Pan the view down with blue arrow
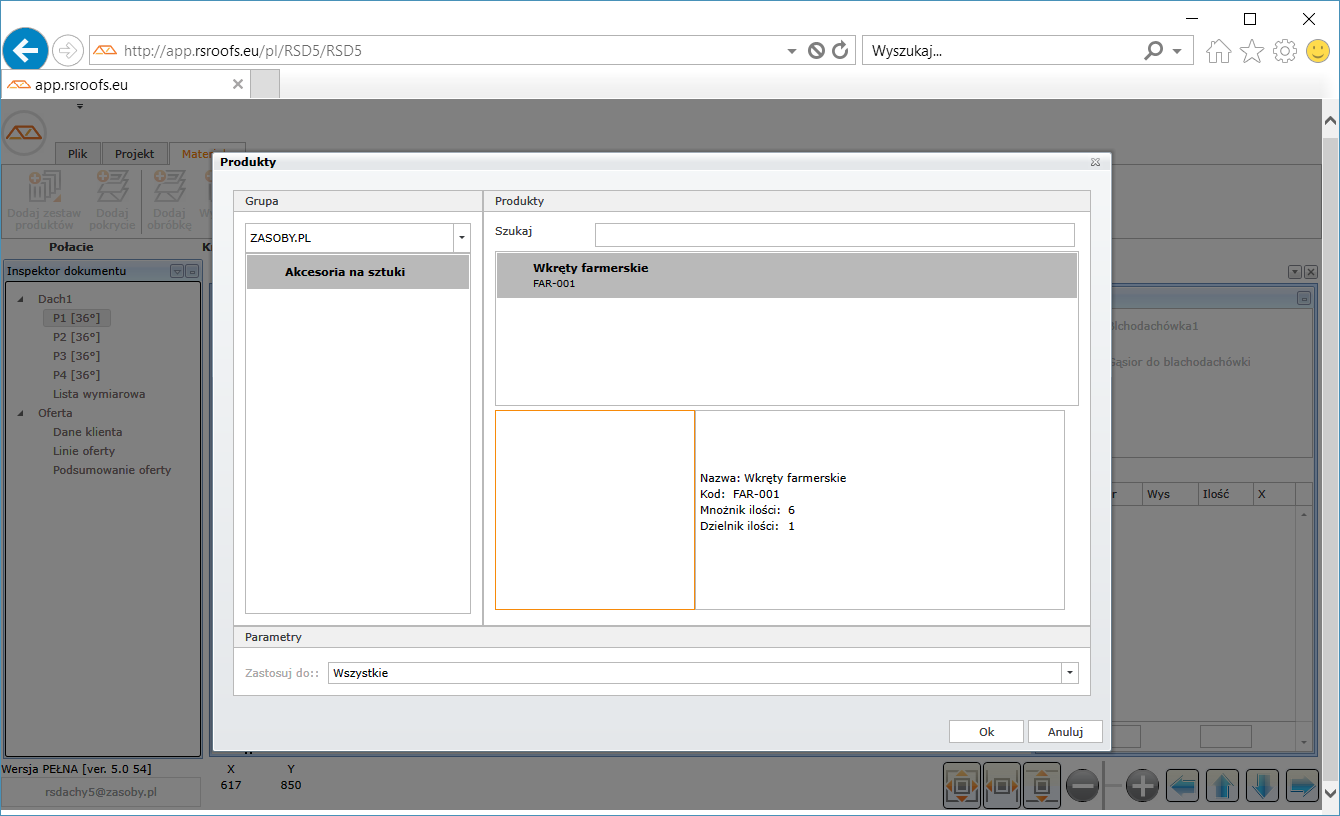 point(1262,786)
